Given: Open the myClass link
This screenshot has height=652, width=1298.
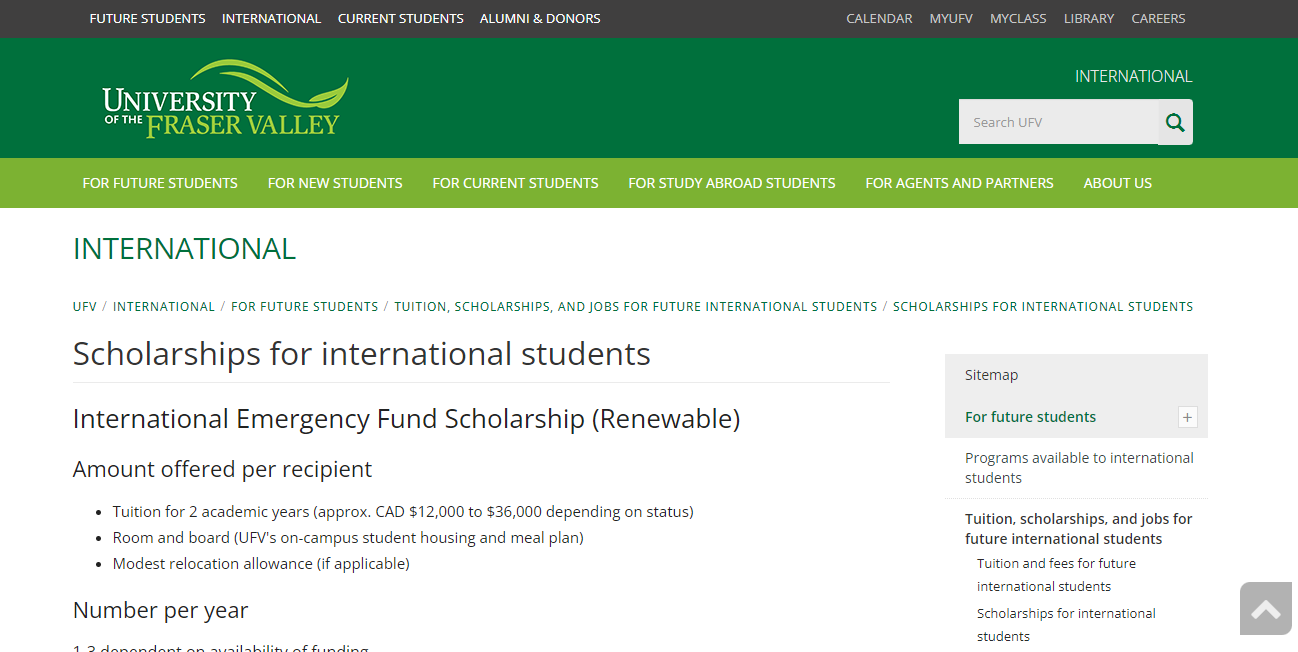Looking at the screenshot, I should (x=1018, y=18).
